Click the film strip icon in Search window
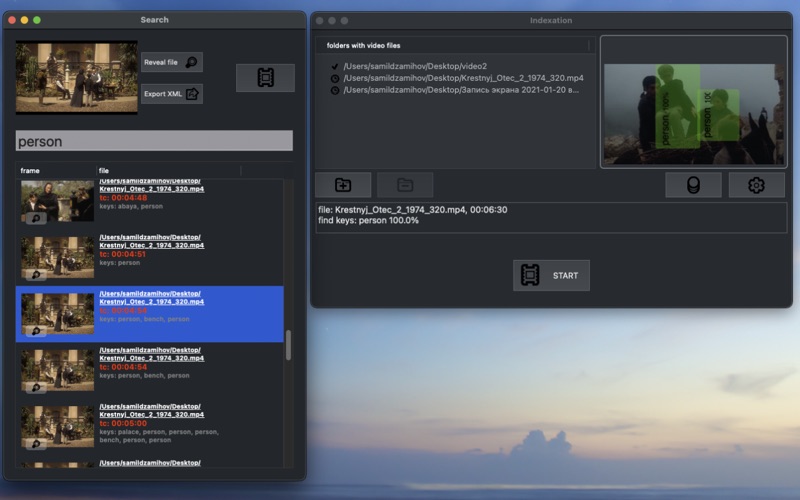This screenshot has height=500, width=800. click(265, 78)
